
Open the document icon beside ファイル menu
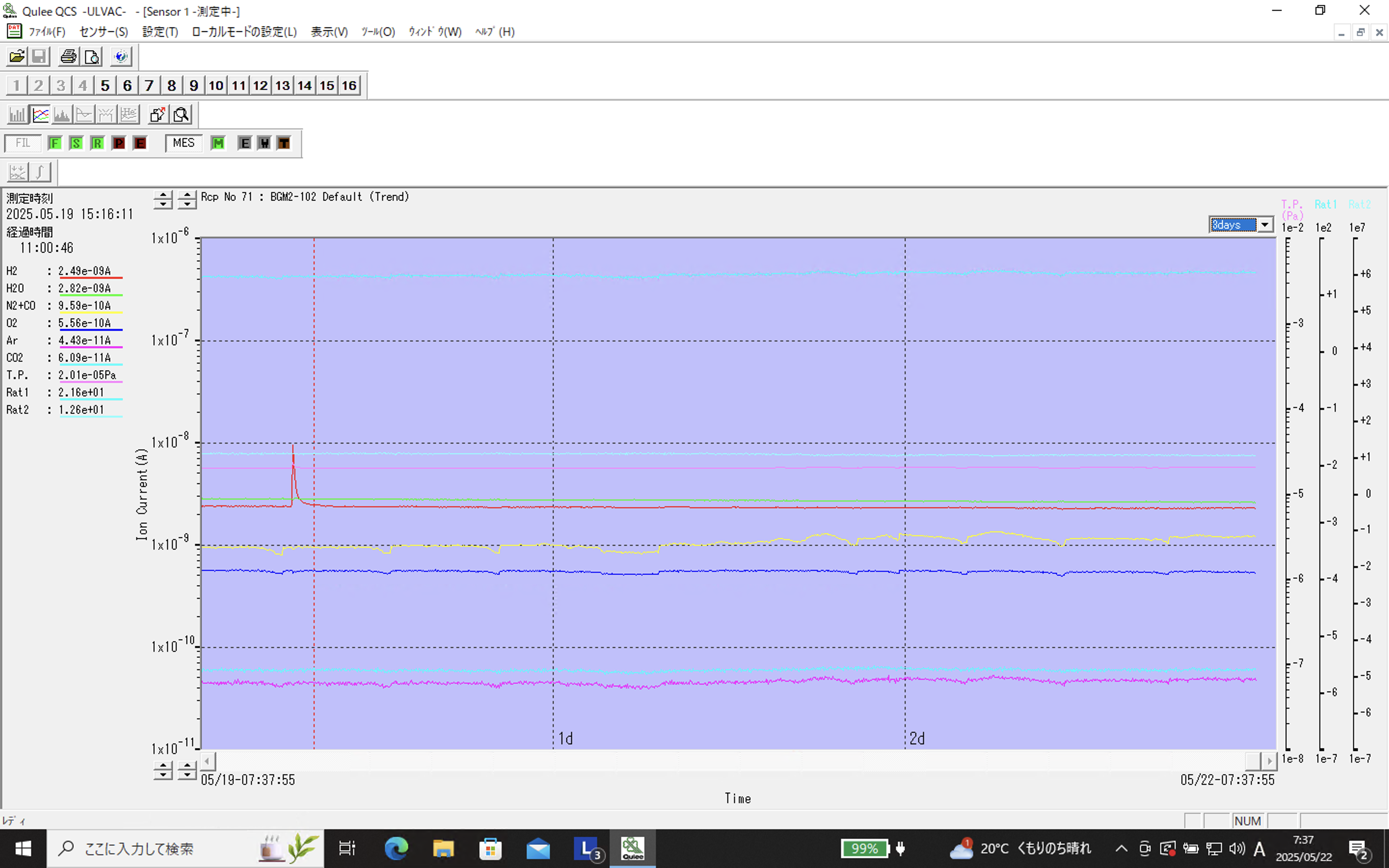click(x=14, y=31)
